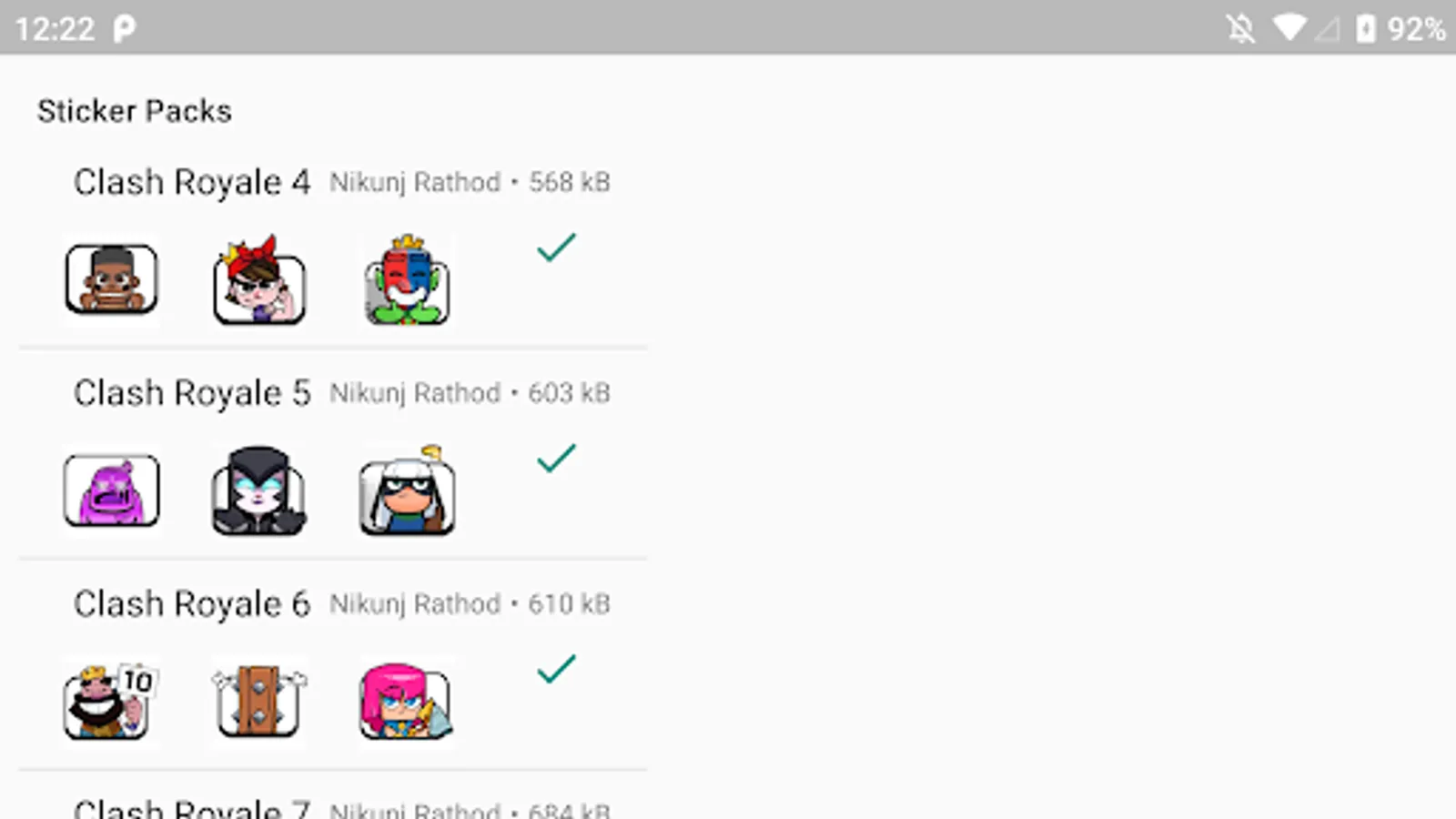Image resolution: width=1456 pixels, height=819 pixels.
Task: Tap the muted notifications bell icon
Action: [x=1239, y=28]
